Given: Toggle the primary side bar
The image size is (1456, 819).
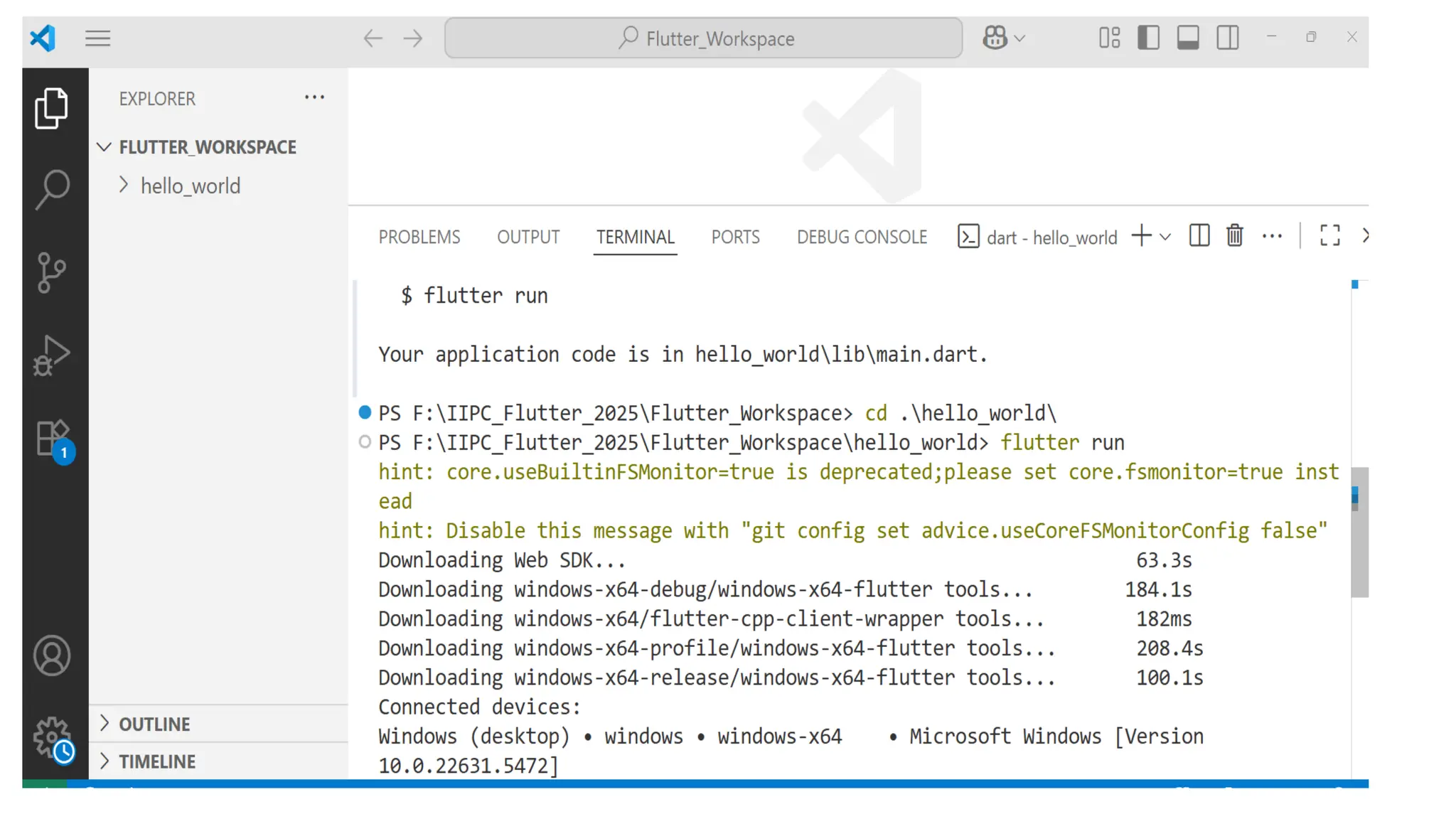Looking at the screenshot, I should pyautogui.click(x=1148, y=38).
